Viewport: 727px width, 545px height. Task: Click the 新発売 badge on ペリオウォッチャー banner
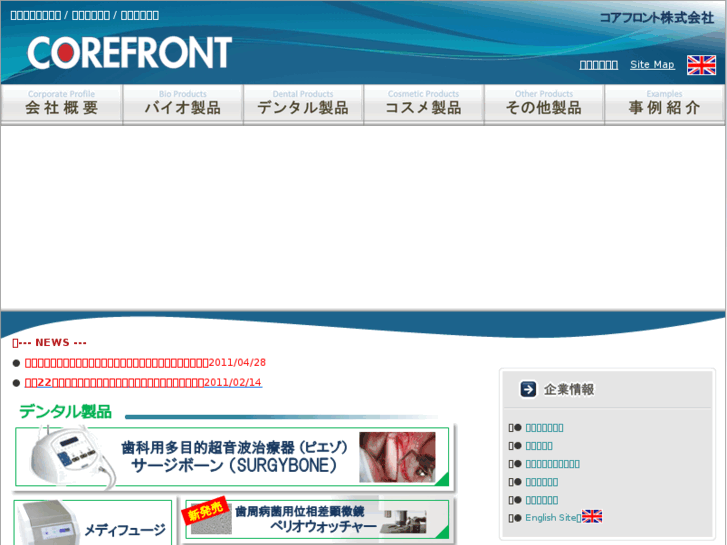(205, 510)
